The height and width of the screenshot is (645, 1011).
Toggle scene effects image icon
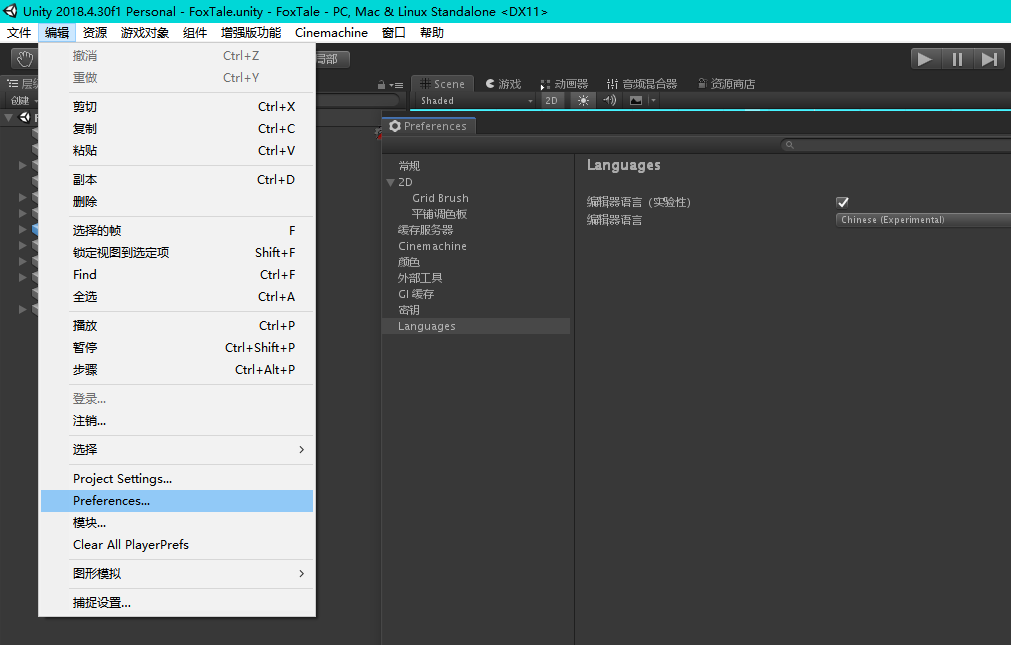636,101
